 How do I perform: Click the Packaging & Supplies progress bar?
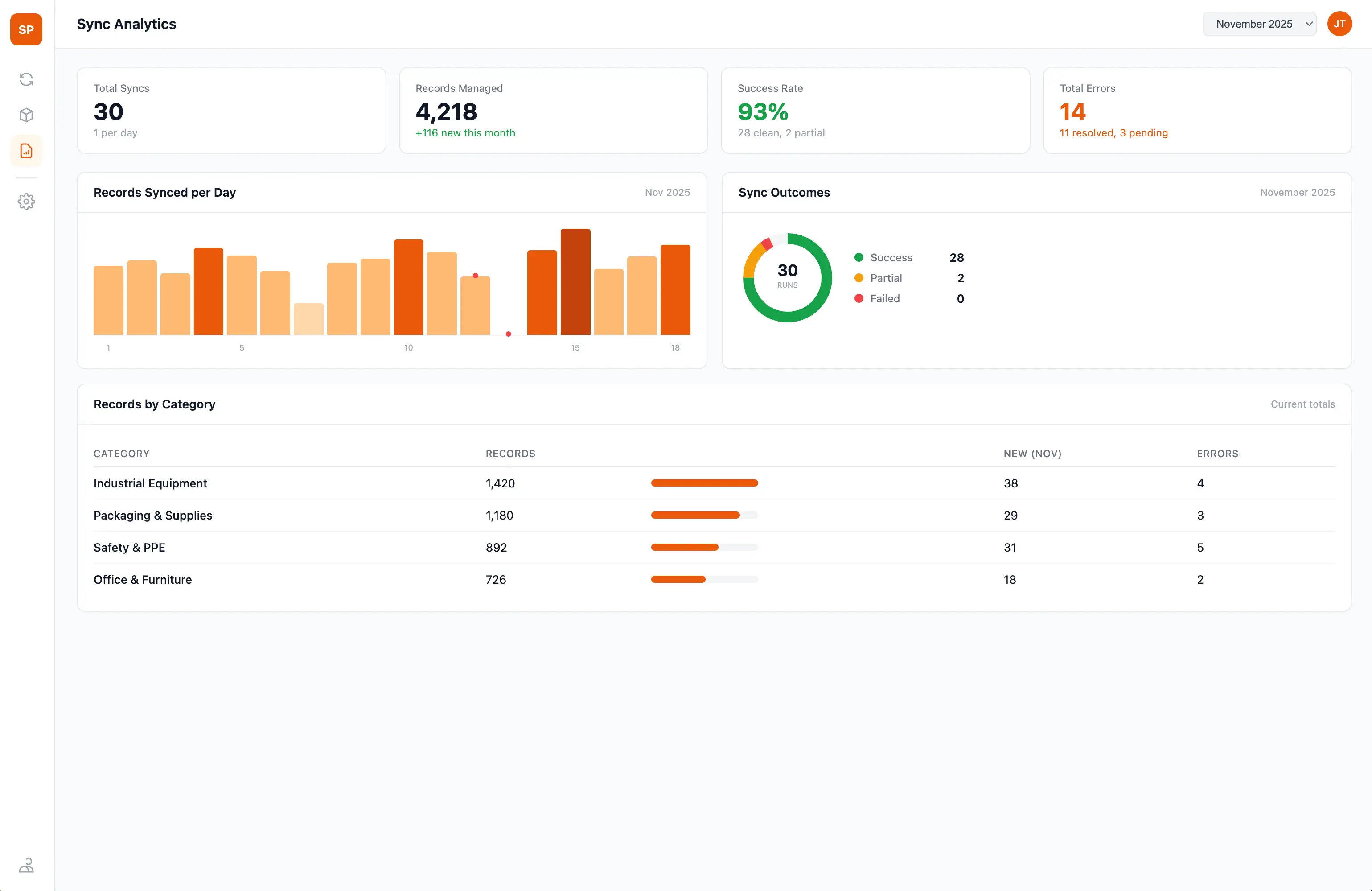pyautogui.click(x=704, y=515)
